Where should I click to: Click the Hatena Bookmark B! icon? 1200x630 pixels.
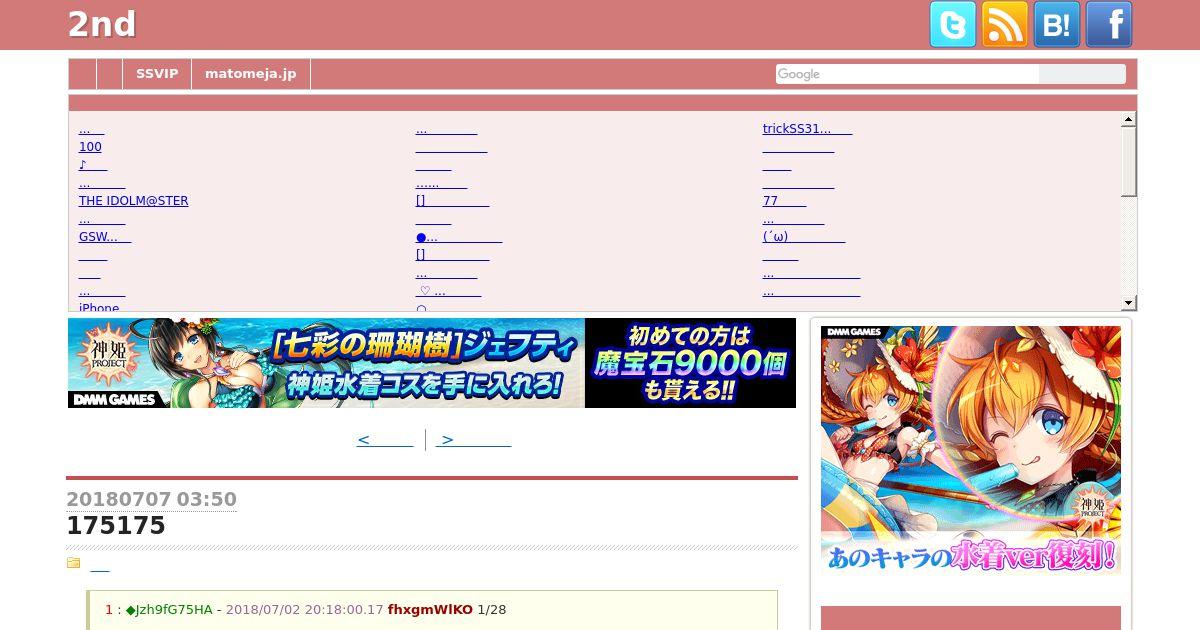[1057, 24]
